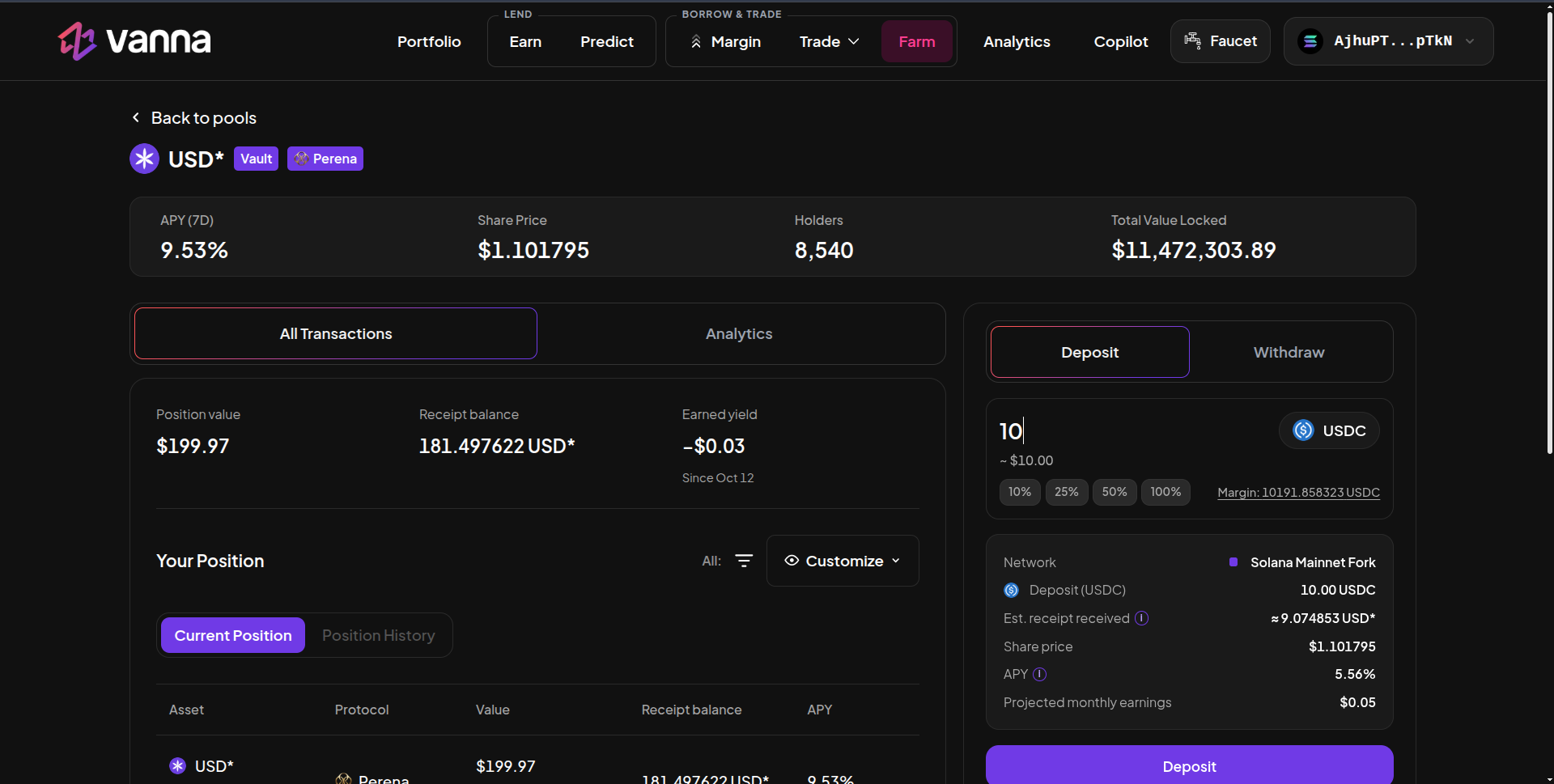Click the Faucet icon in top bar
This screenshot has height=784, width=1554.
[1192, 40]
